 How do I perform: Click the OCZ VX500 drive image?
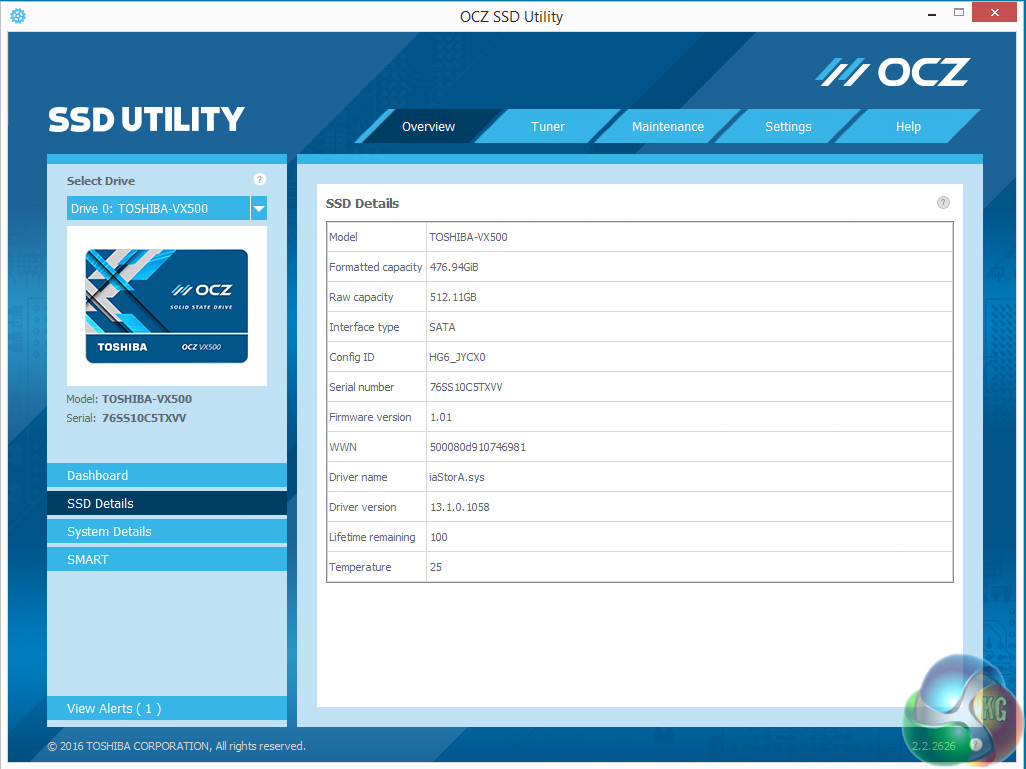click(166, 306)
